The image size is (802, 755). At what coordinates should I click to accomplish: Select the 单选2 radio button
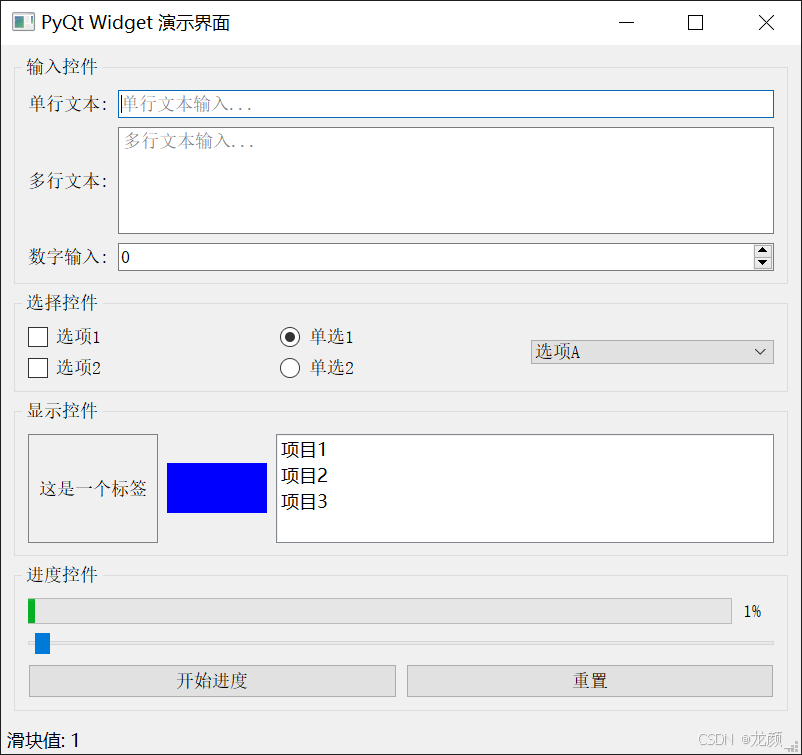click(290, 368)
